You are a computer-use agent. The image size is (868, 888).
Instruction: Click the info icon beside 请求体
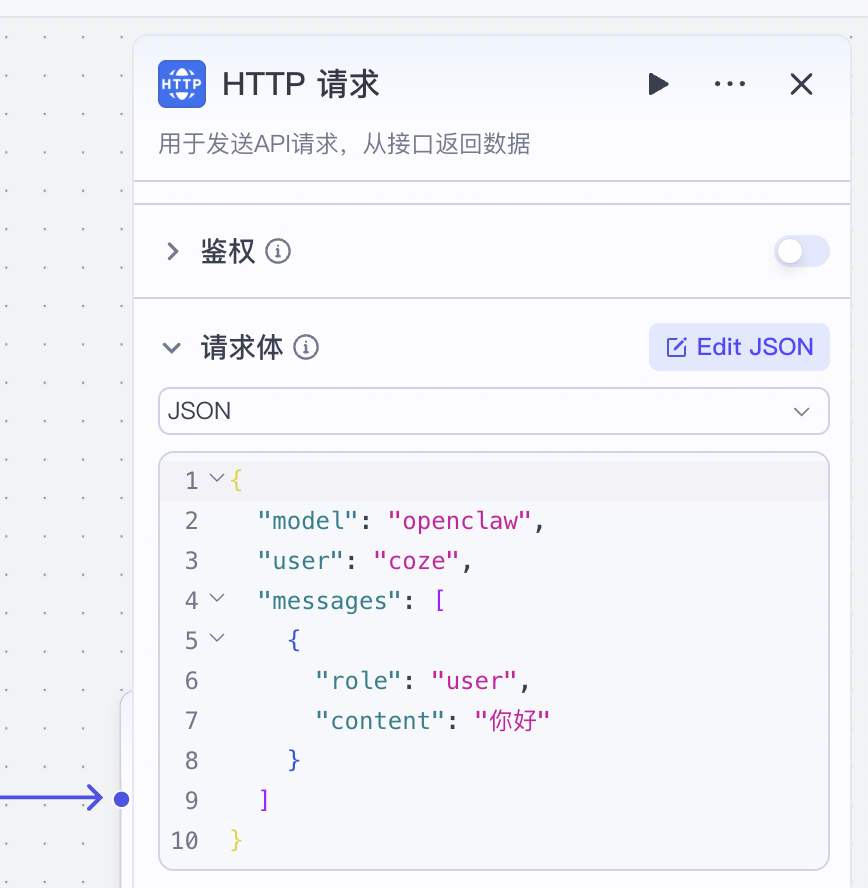tap(307, 348)
